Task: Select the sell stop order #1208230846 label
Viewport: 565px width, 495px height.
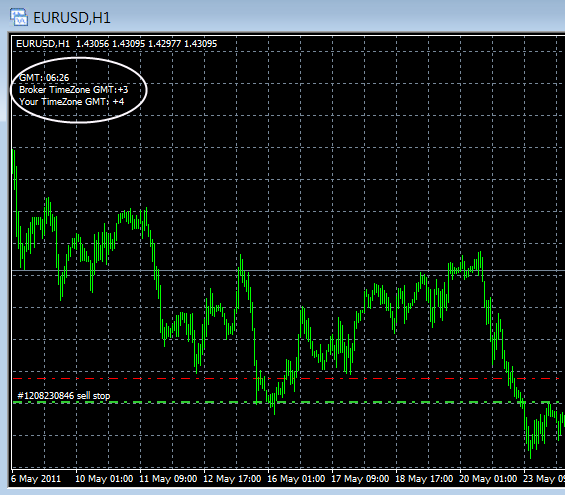Action: [x=64, y=396]
